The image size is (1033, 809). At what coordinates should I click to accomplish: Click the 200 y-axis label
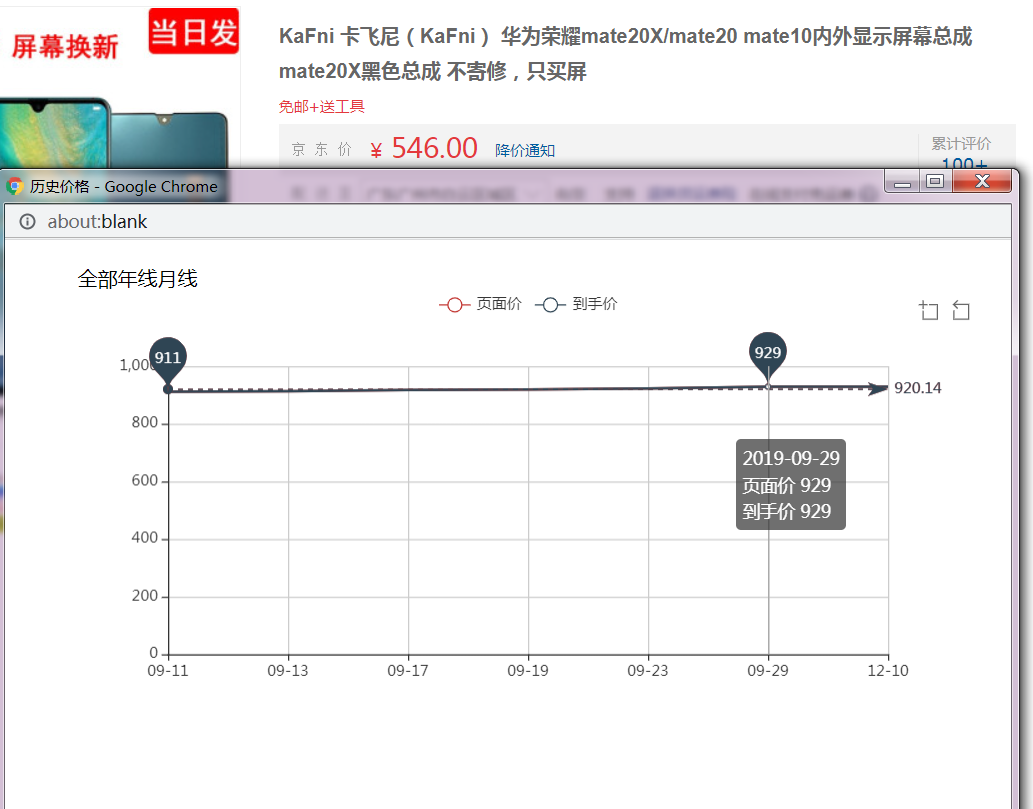click(x=145, y=596)
